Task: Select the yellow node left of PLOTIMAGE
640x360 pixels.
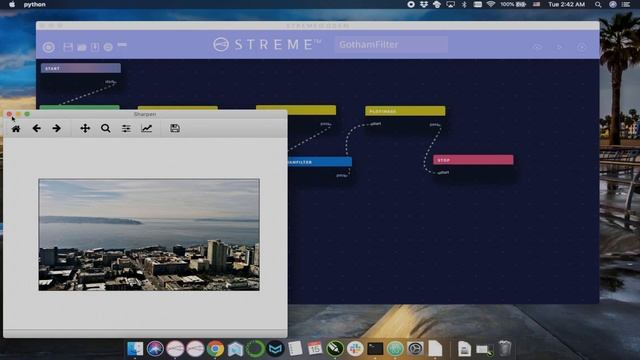Action: 296,110
